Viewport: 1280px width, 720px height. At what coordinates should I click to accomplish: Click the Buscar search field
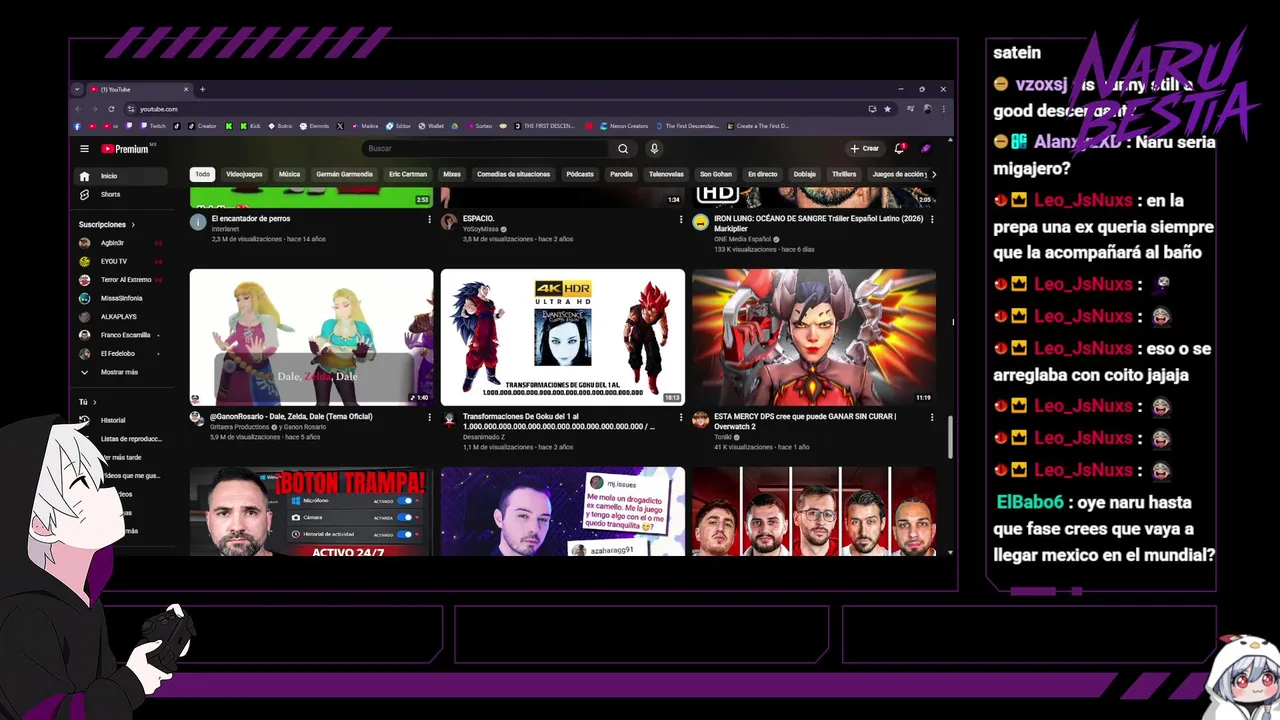coord(485,149)
